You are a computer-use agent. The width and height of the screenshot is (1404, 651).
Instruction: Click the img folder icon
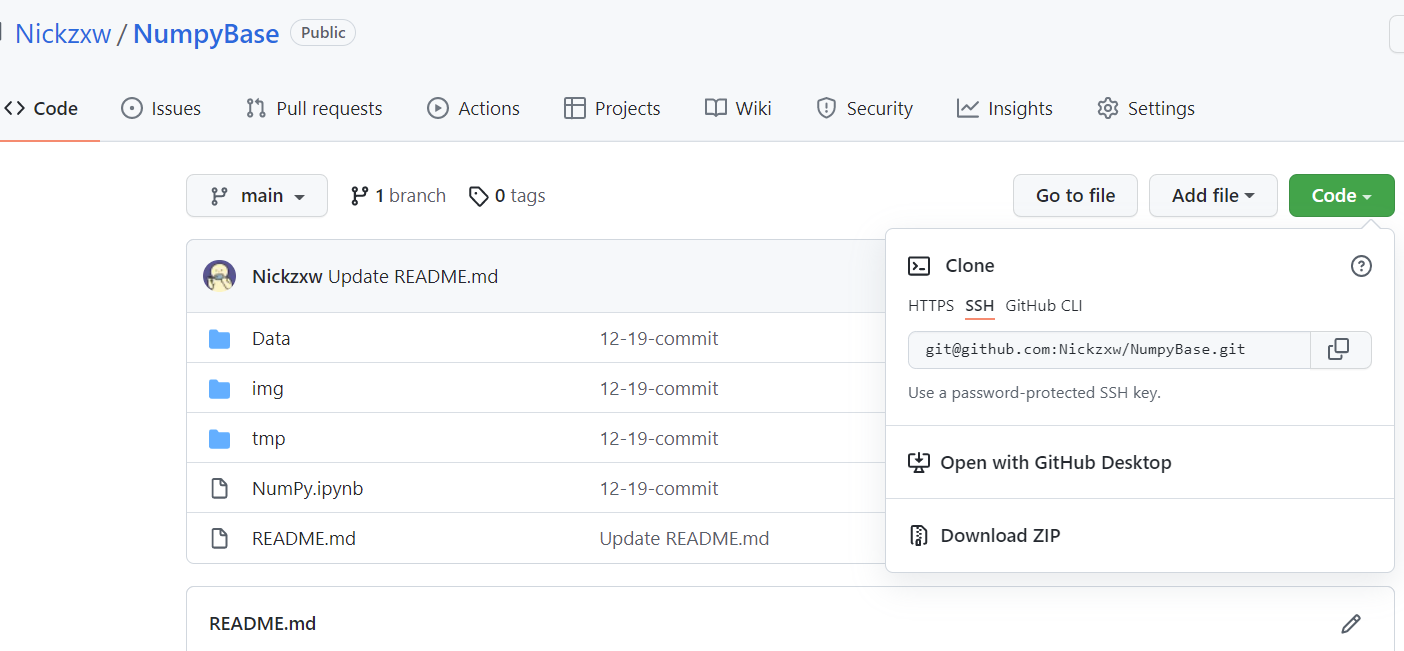219,389
